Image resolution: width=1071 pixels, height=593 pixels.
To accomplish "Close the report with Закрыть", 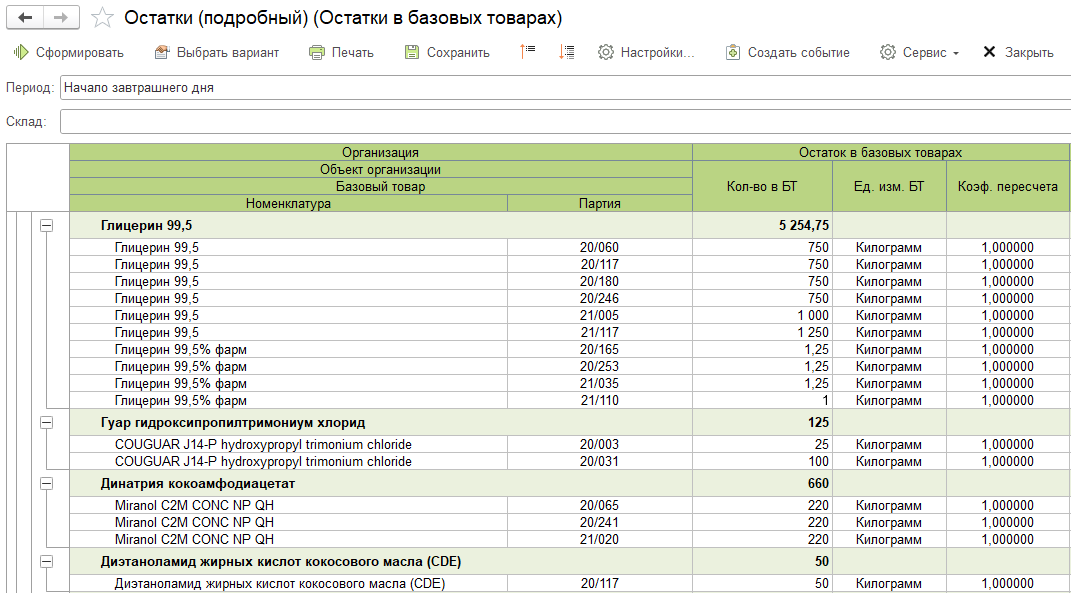I will [1018, 53].
